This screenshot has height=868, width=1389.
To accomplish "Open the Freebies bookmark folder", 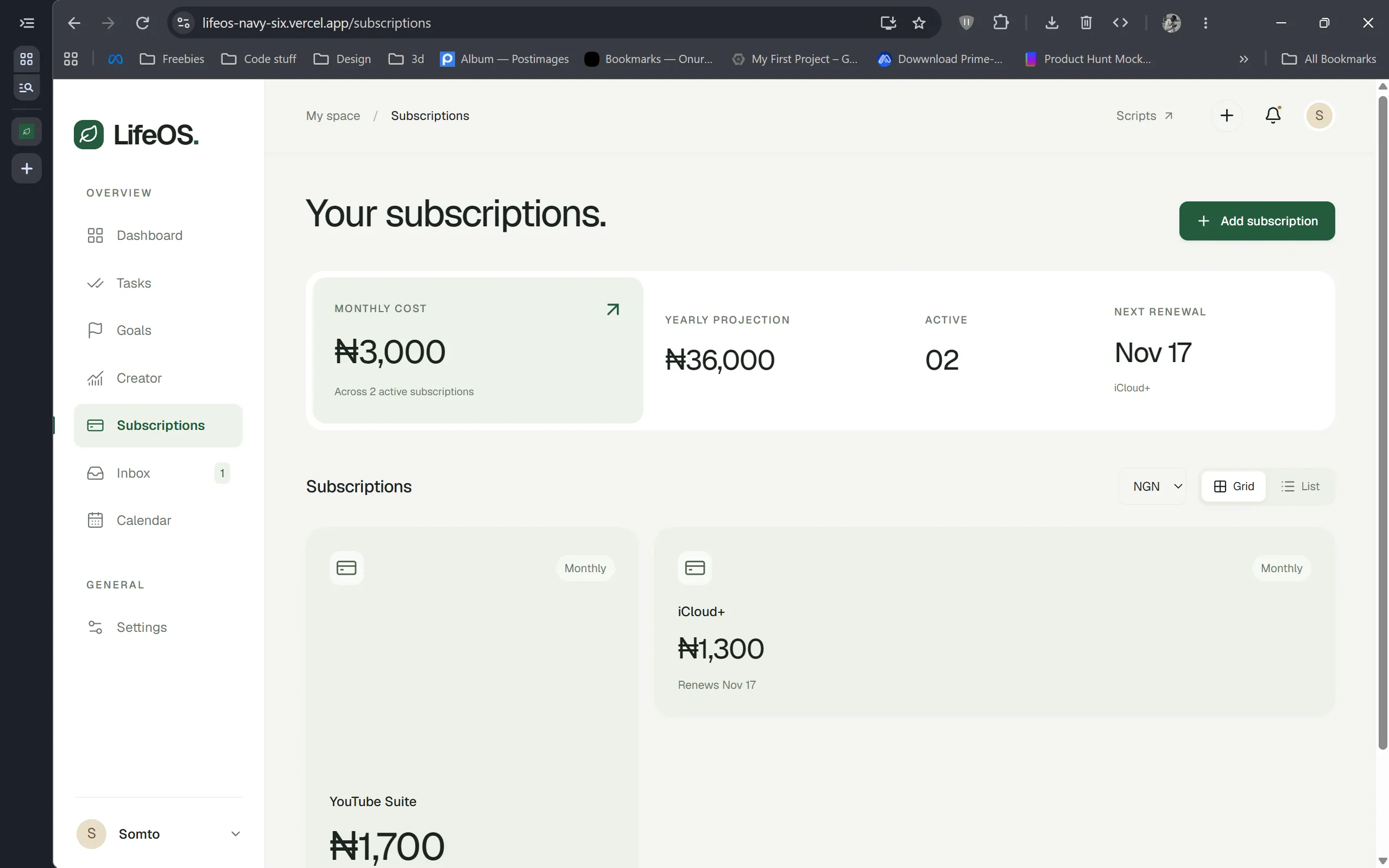I will 172,59.
